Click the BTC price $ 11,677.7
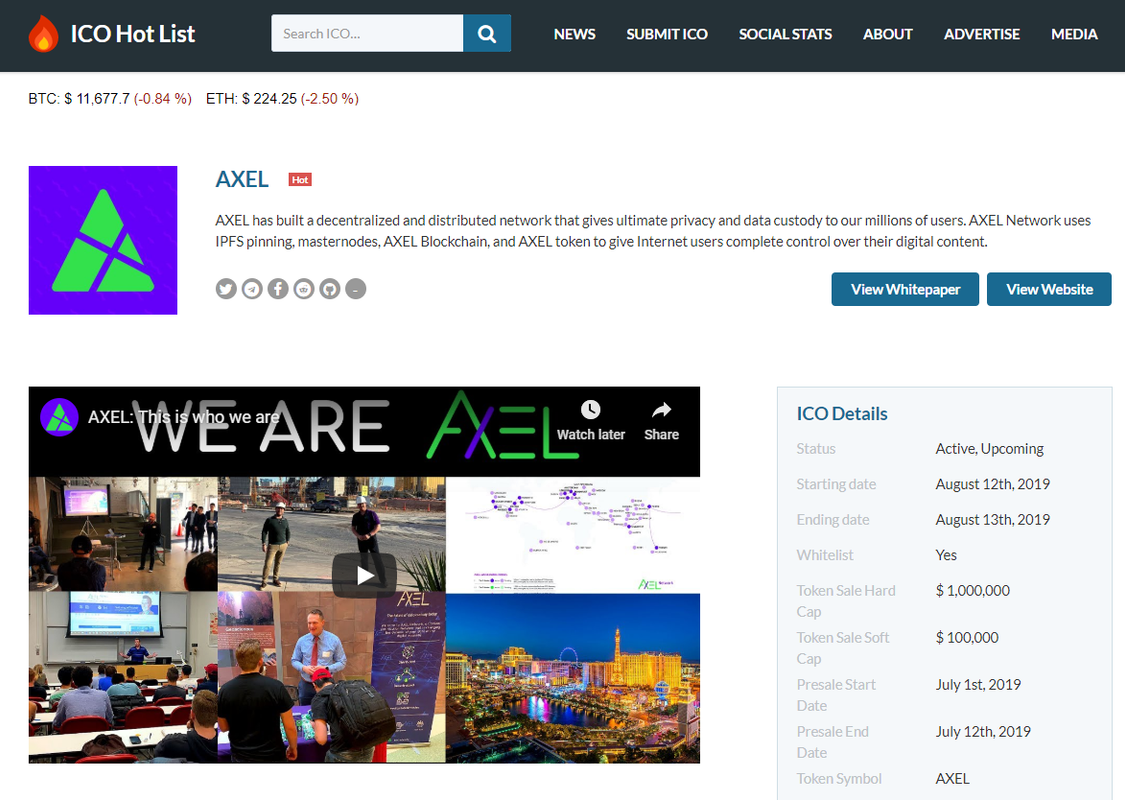 pos(97,99)
